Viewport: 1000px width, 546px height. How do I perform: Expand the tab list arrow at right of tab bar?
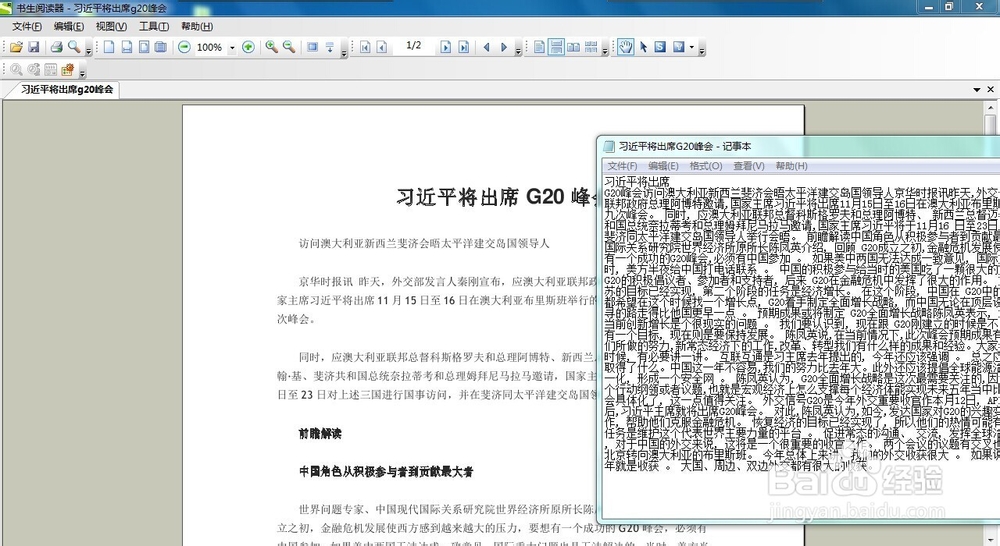pos(976,90)
